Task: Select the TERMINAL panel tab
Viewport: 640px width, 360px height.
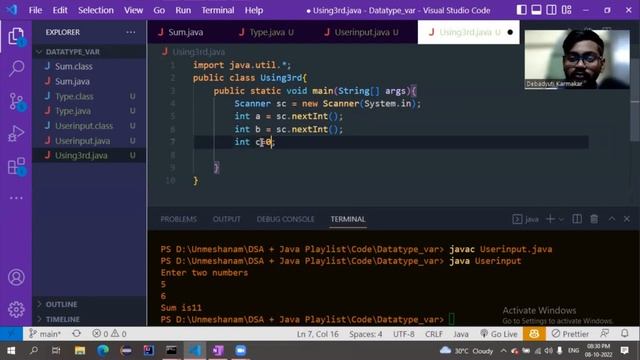Action: point(348,219)
